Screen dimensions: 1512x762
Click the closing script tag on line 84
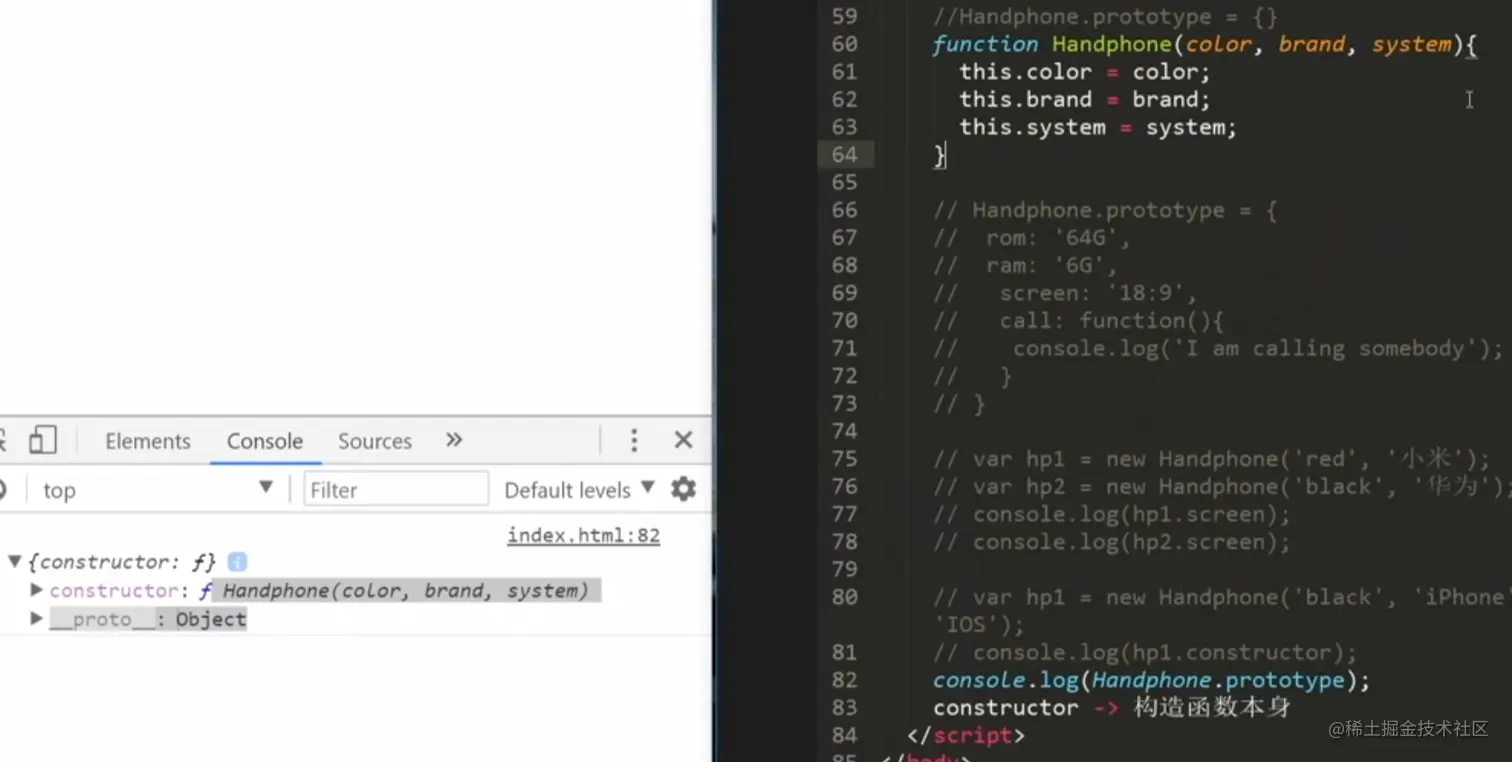[966, 735]
